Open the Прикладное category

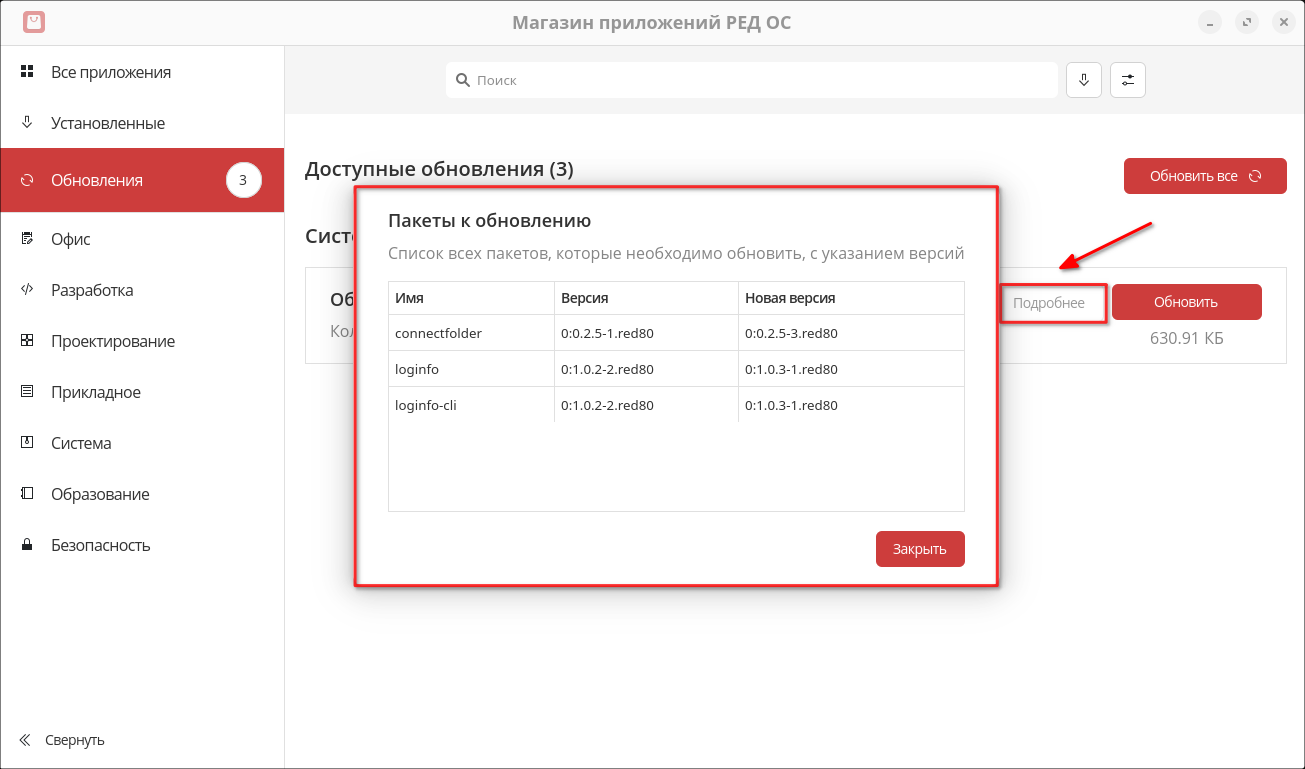pyautogui.click(x=95, y=392)
